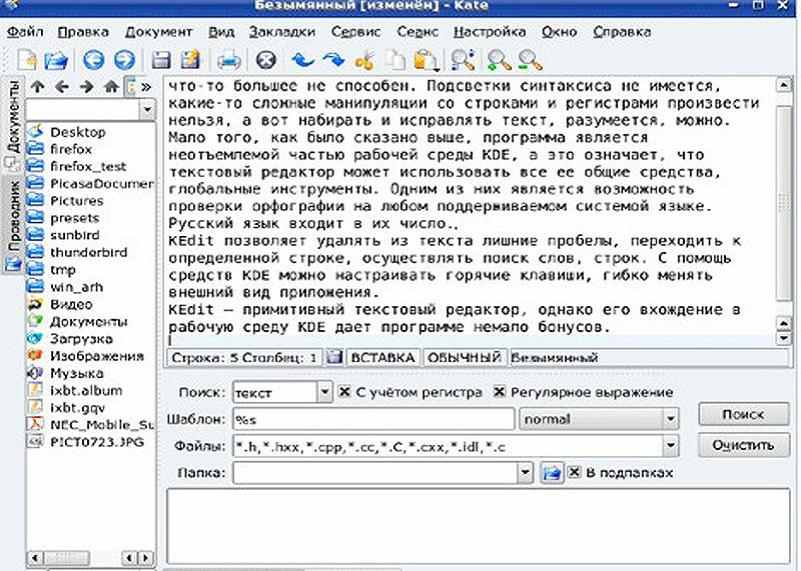Open the Закладки menu
Screen dimensions: 801x571
[x=282, y=32]
